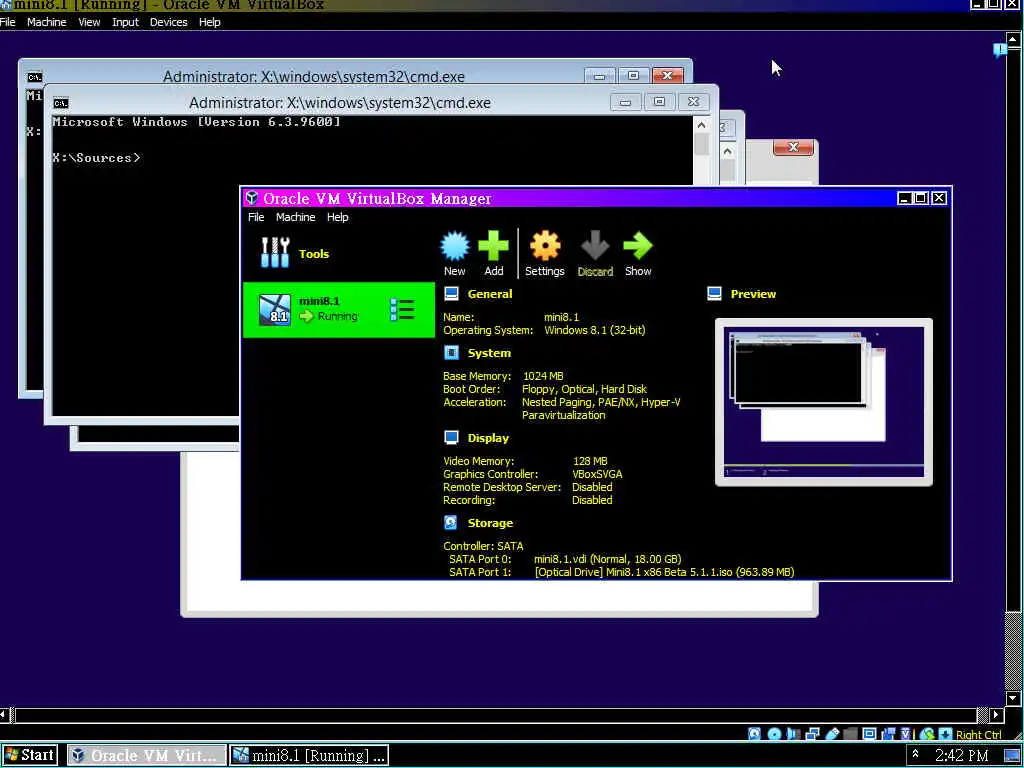The width and height of the screenshot is (1024, 768).
Task: Click rear cmd.exe window system menu icon
Action: [35, 77]
